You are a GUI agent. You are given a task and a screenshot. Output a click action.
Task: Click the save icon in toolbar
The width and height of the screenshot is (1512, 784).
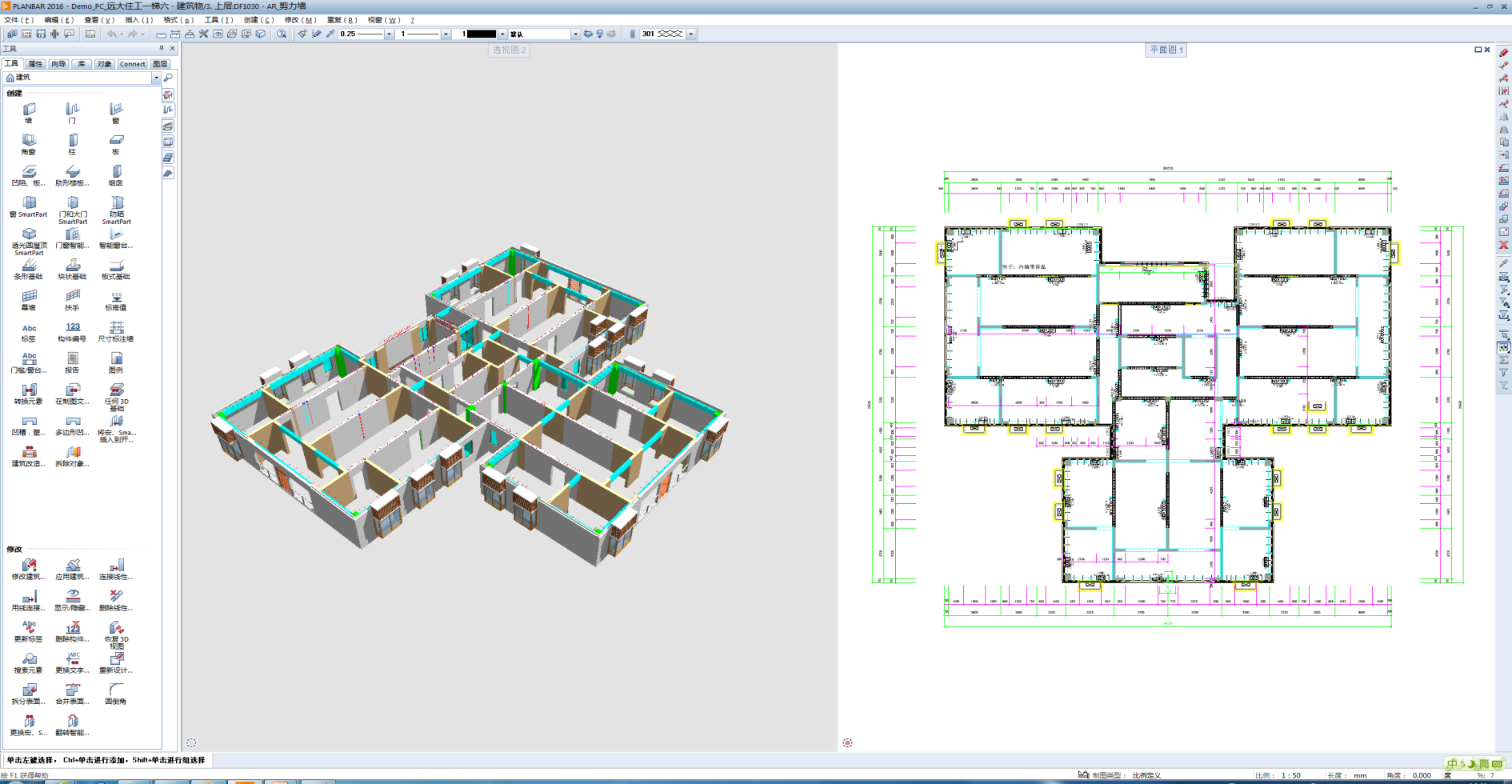point(41,34)
